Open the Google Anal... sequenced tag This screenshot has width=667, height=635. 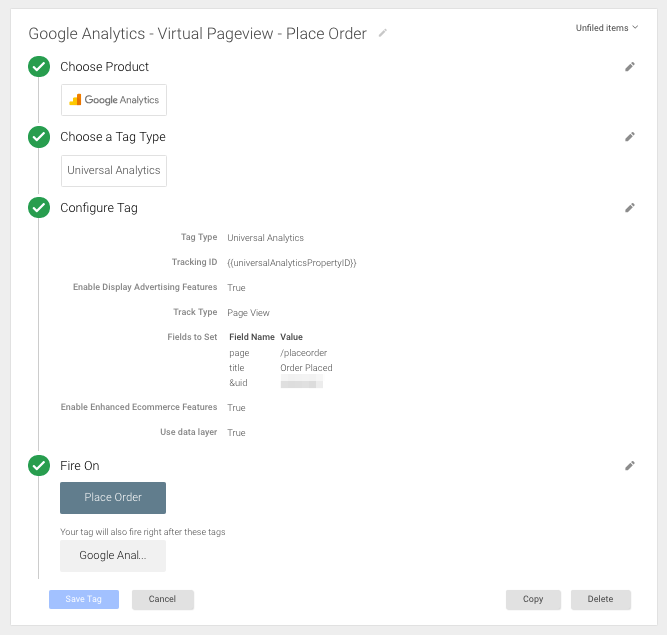(113, 555)
